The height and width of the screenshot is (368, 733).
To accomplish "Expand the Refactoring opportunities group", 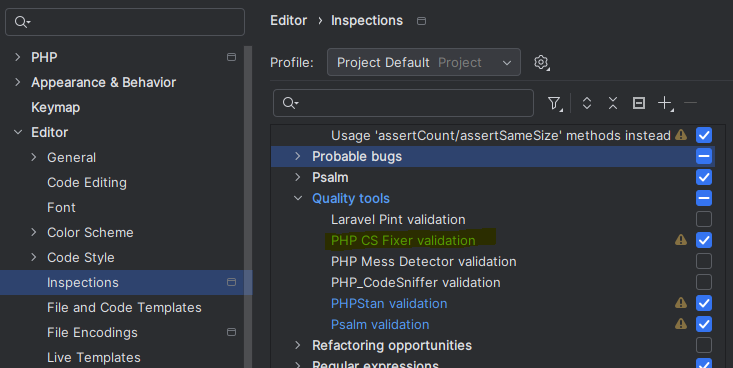I will 298,345.
